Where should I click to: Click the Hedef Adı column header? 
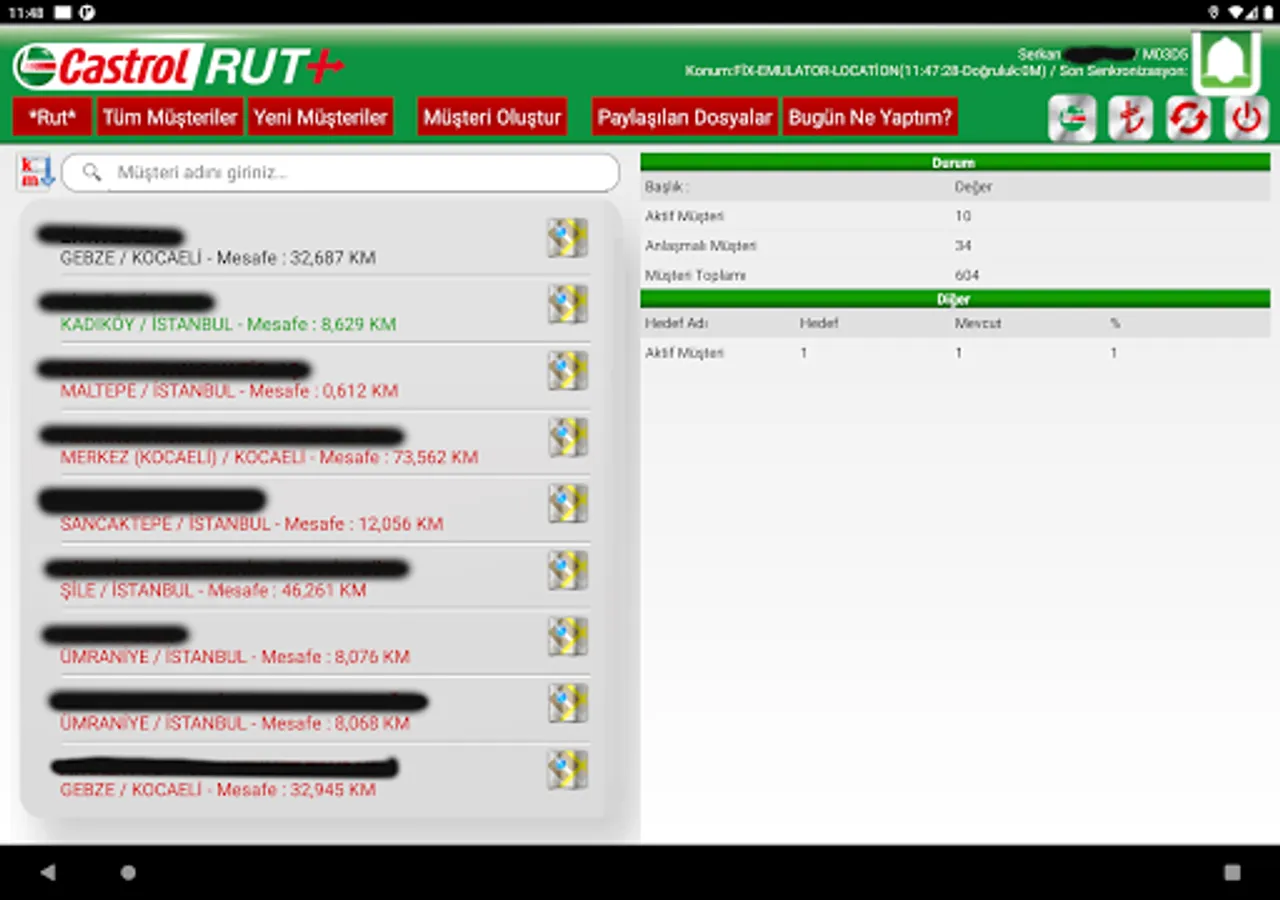coord(677,323)
